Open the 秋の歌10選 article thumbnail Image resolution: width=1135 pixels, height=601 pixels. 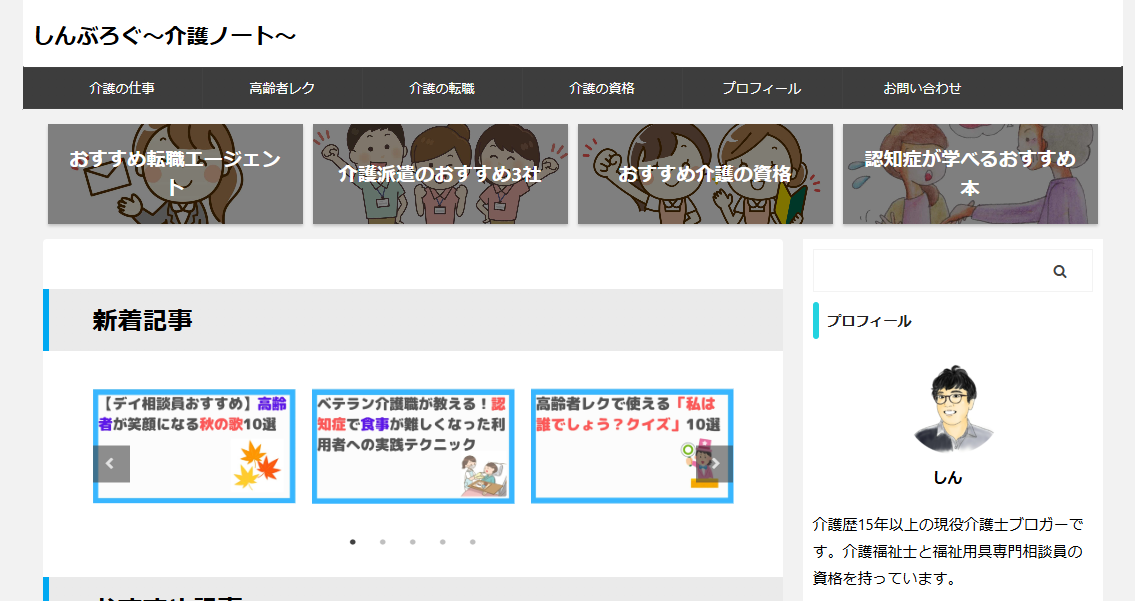click(194, 446)
